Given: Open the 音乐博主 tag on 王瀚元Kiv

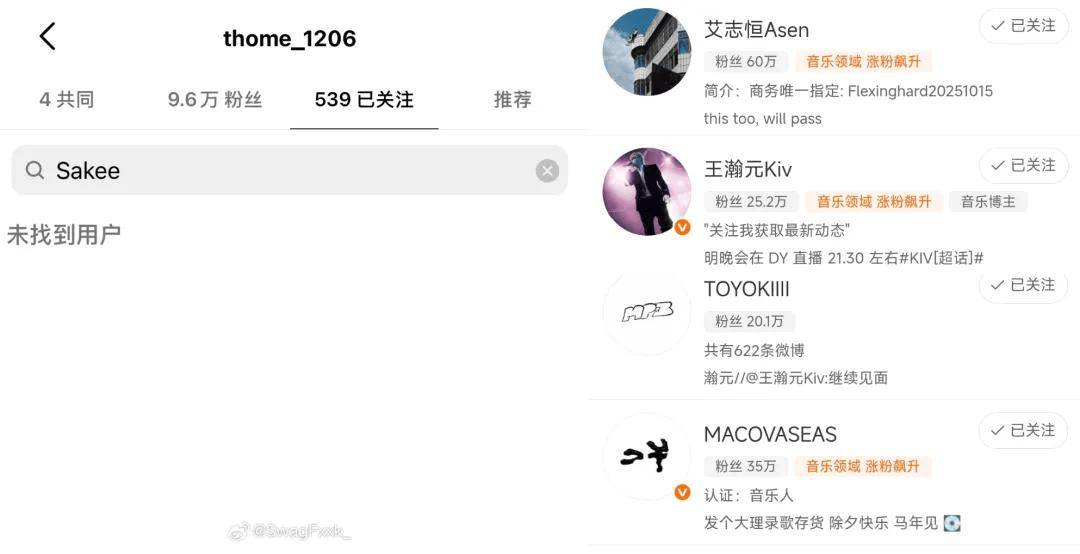Looking at the screenshot, I should [x=988, y=201].
